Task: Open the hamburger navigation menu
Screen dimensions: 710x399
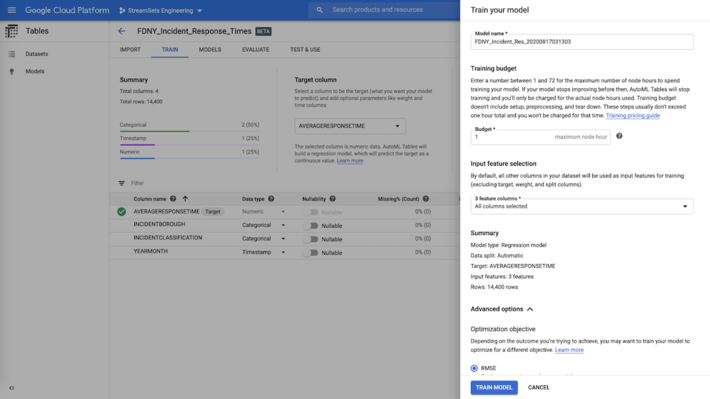Action: tap(12, 10)
